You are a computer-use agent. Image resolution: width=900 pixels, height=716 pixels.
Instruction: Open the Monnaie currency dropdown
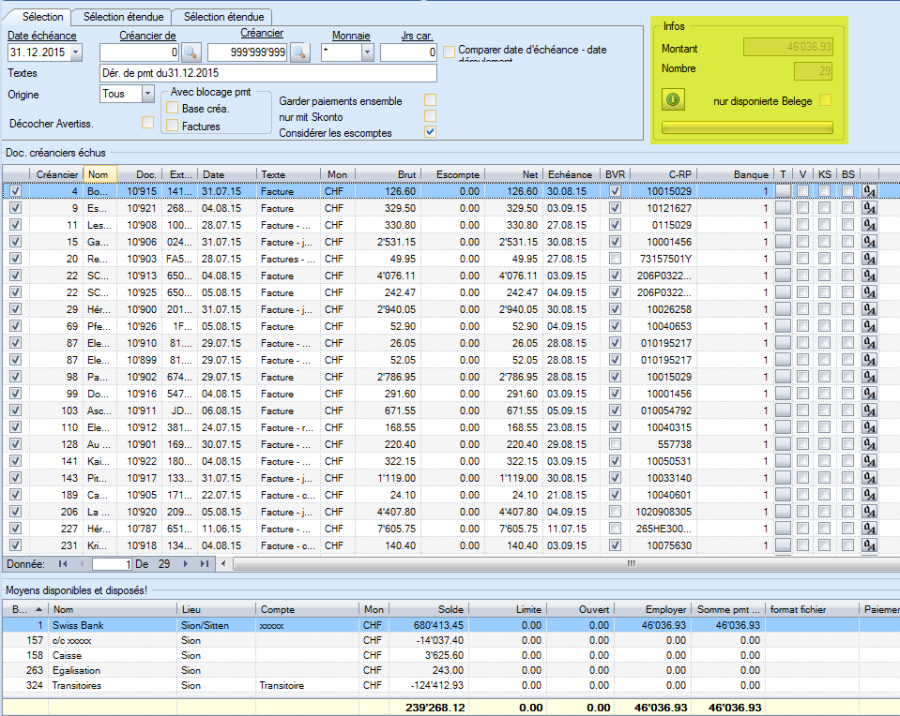click(367, 52)
